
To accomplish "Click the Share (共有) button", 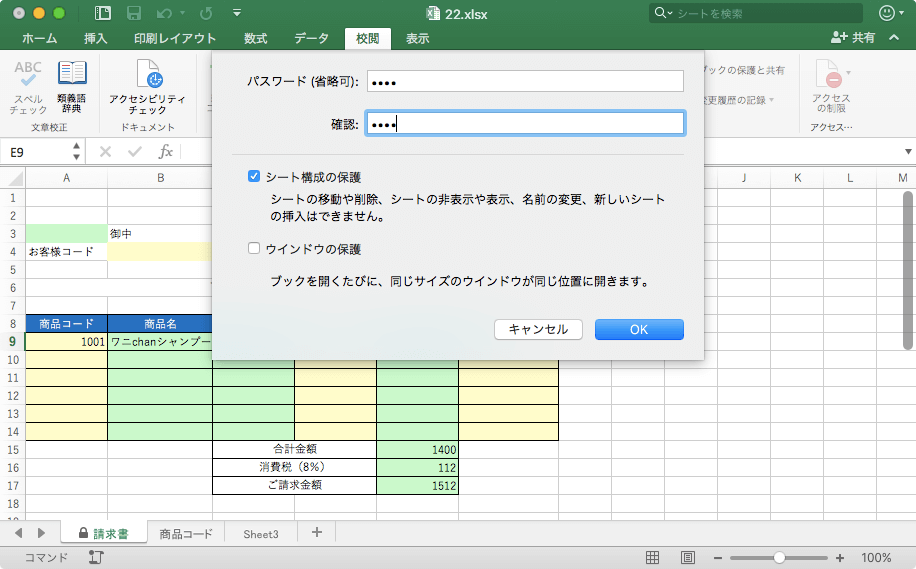I will tap(853, 37).
